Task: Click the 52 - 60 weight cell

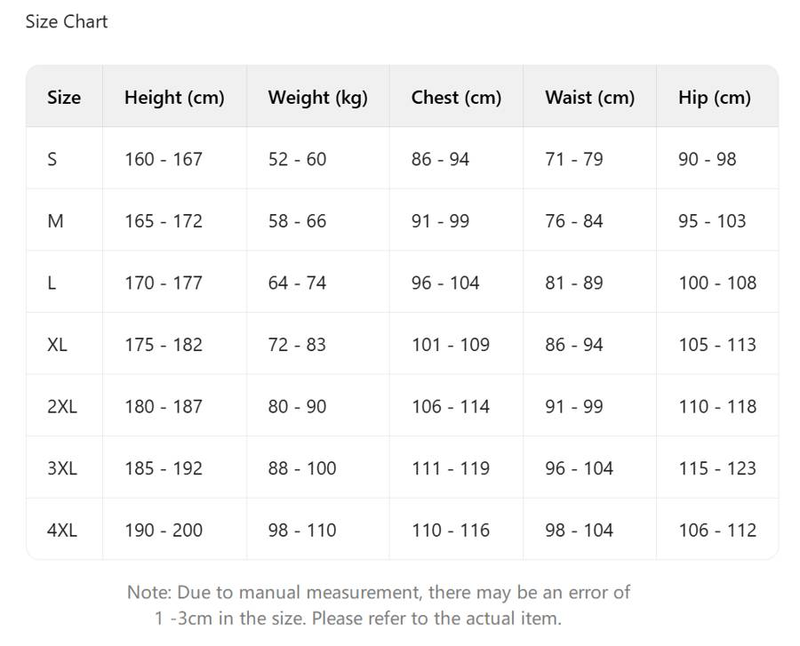Action: 297,159
